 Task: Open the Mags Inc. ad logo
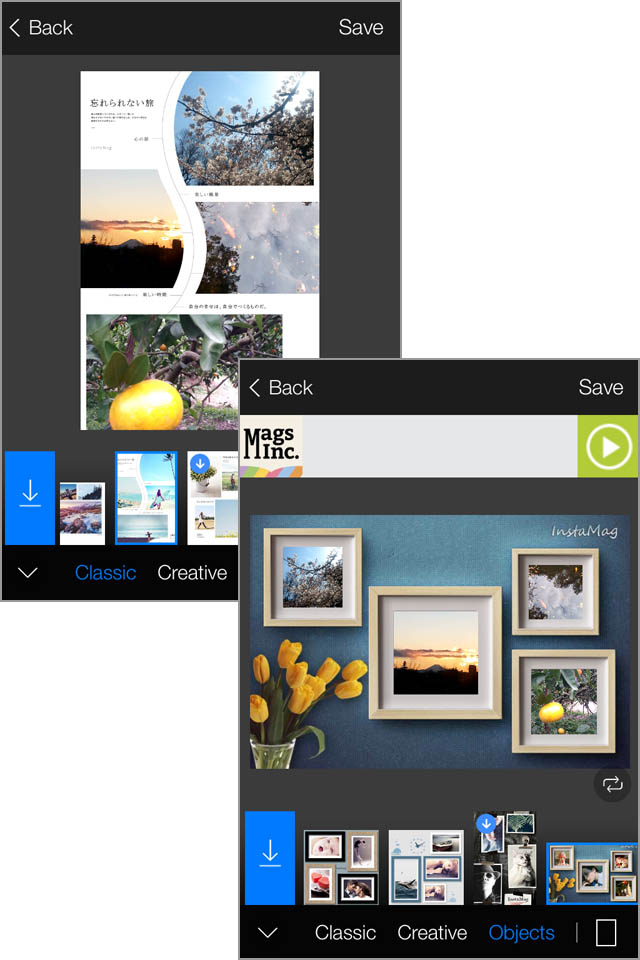tap(271, 446)
